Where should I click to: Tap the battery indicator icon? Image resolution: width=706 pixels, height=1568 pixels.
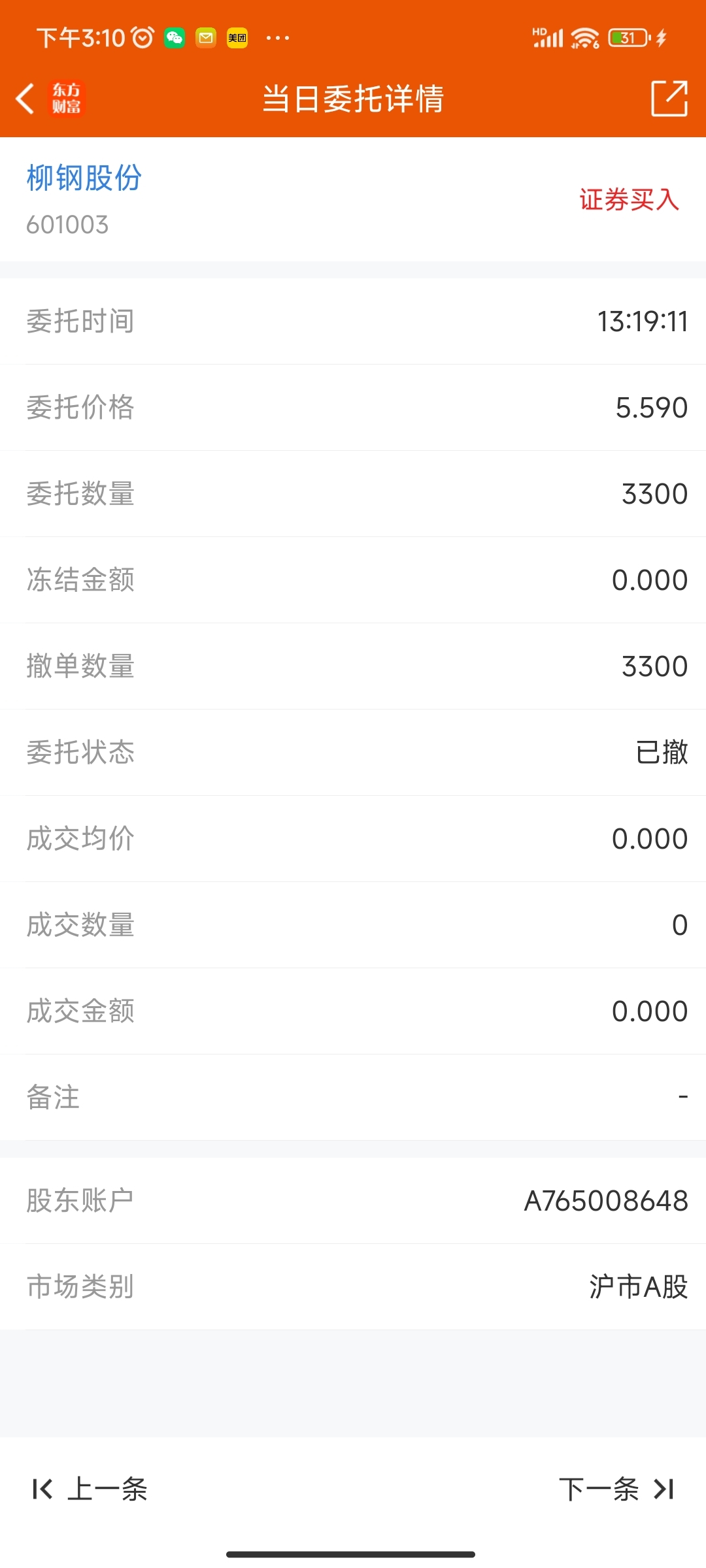[628, 38]
